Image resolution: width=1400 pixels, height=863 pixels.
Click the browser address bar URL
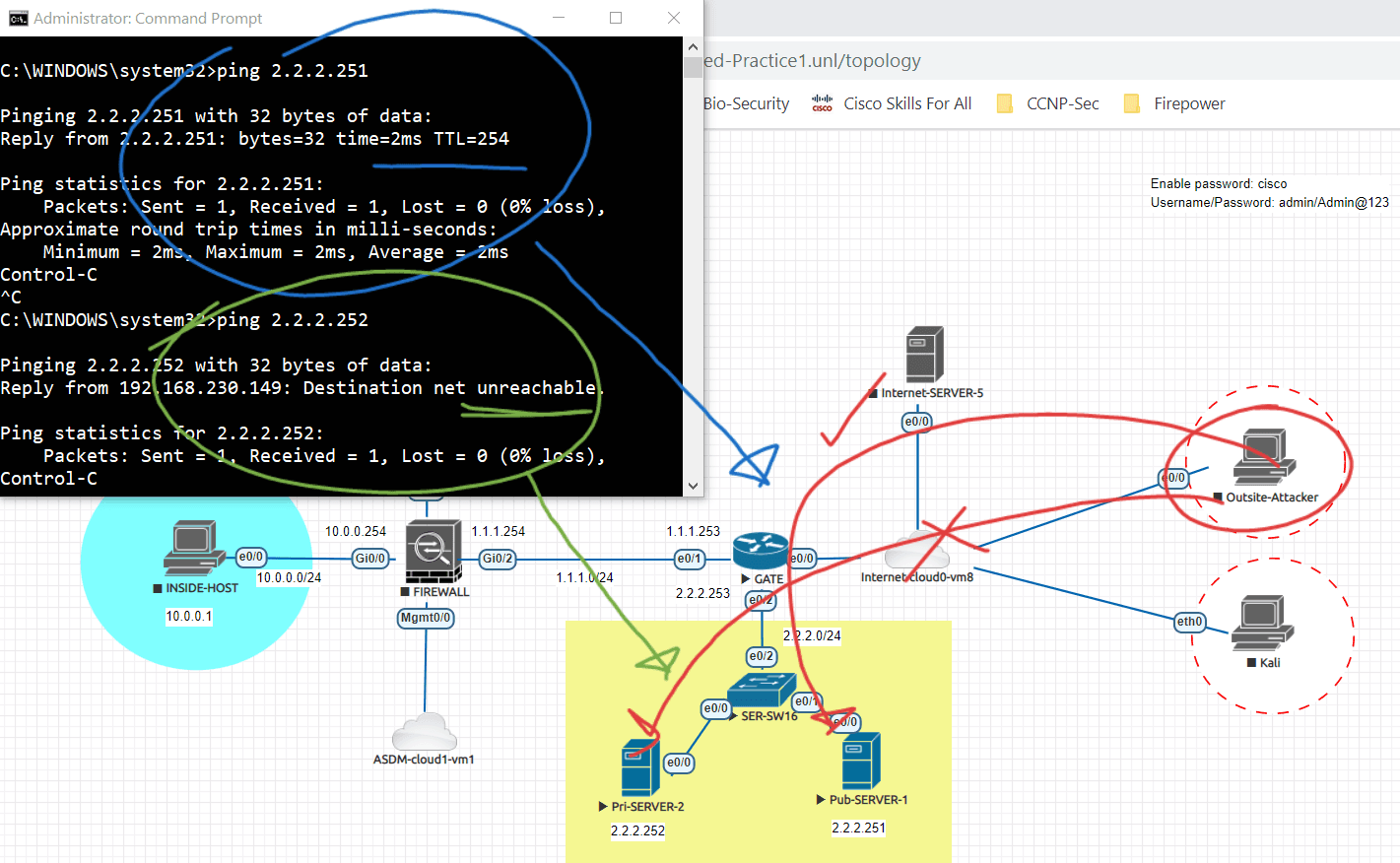click(x=814, y=61)
